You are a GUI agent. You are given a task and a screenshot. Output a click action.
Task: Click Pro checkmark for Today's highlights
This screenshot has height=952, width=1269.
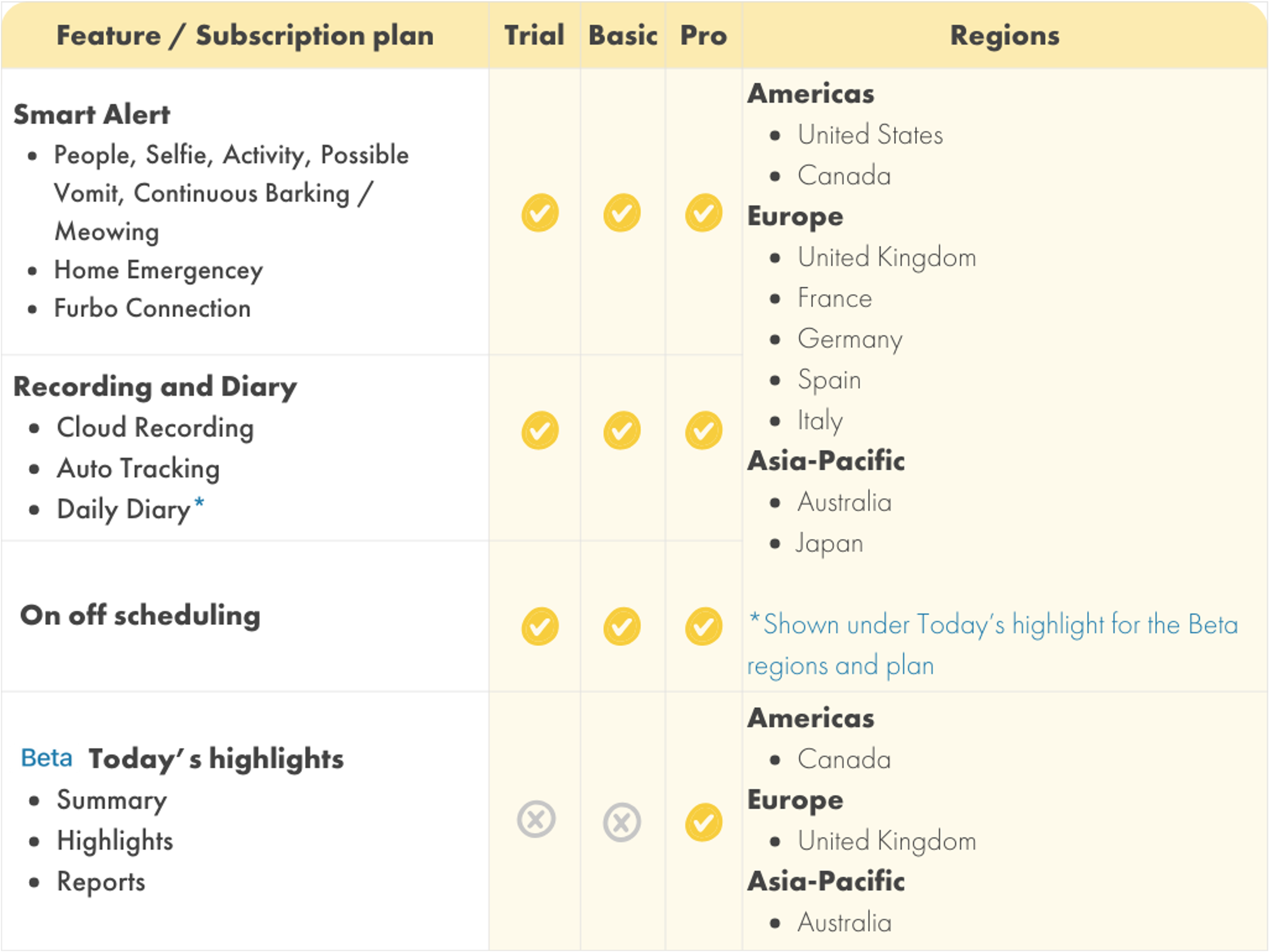pos(704,822)
